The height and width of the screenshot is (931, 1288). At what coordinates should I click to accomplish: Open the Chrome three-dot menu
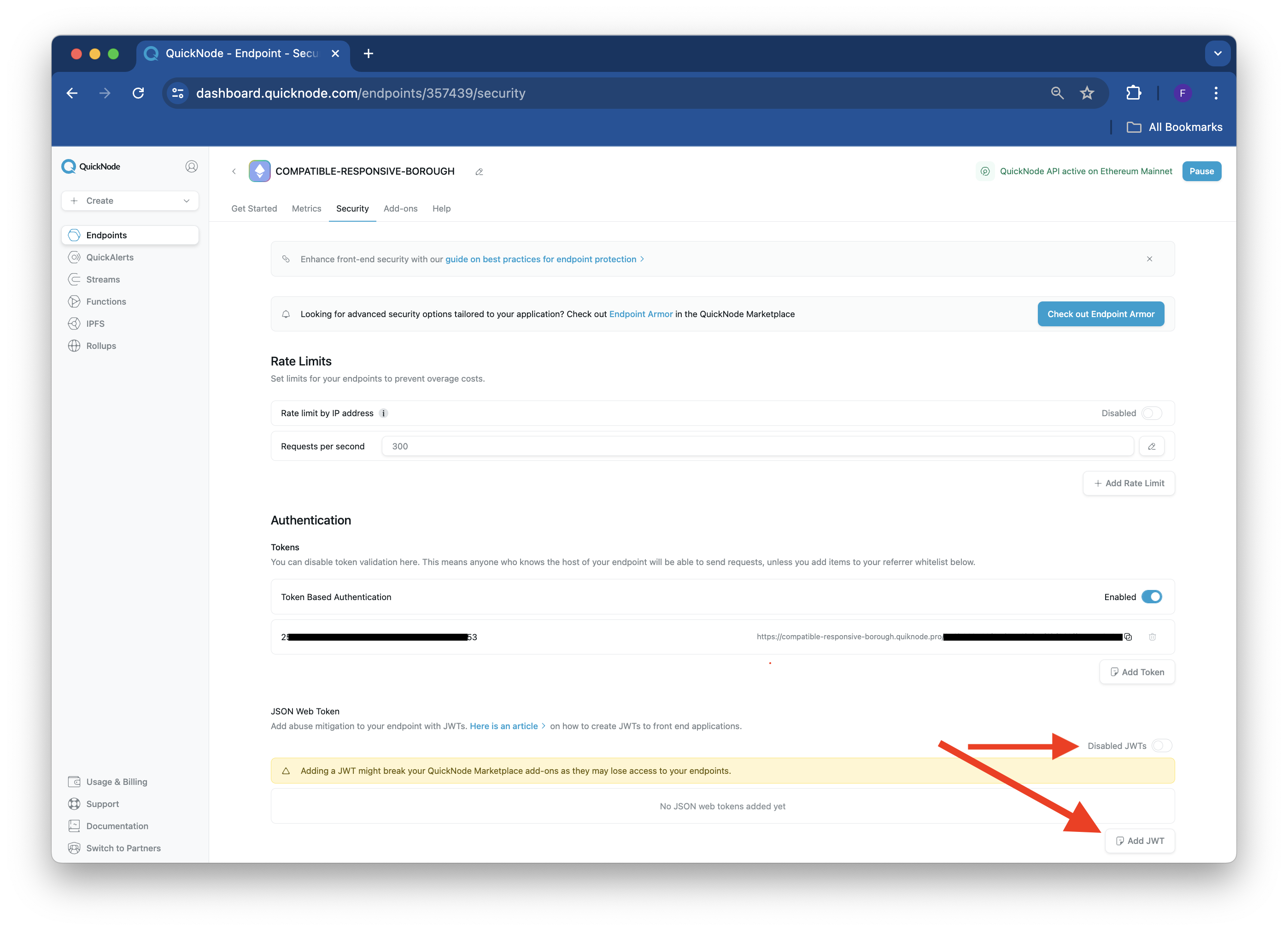point(1216,93)
